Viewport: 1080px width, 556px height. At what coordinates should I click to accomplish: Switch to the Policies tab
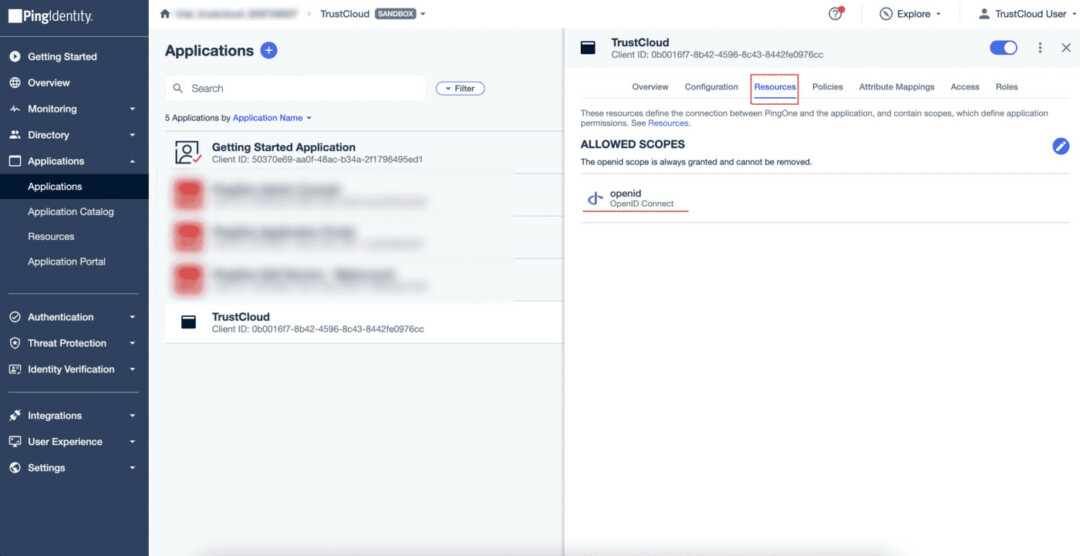[827, 87]
